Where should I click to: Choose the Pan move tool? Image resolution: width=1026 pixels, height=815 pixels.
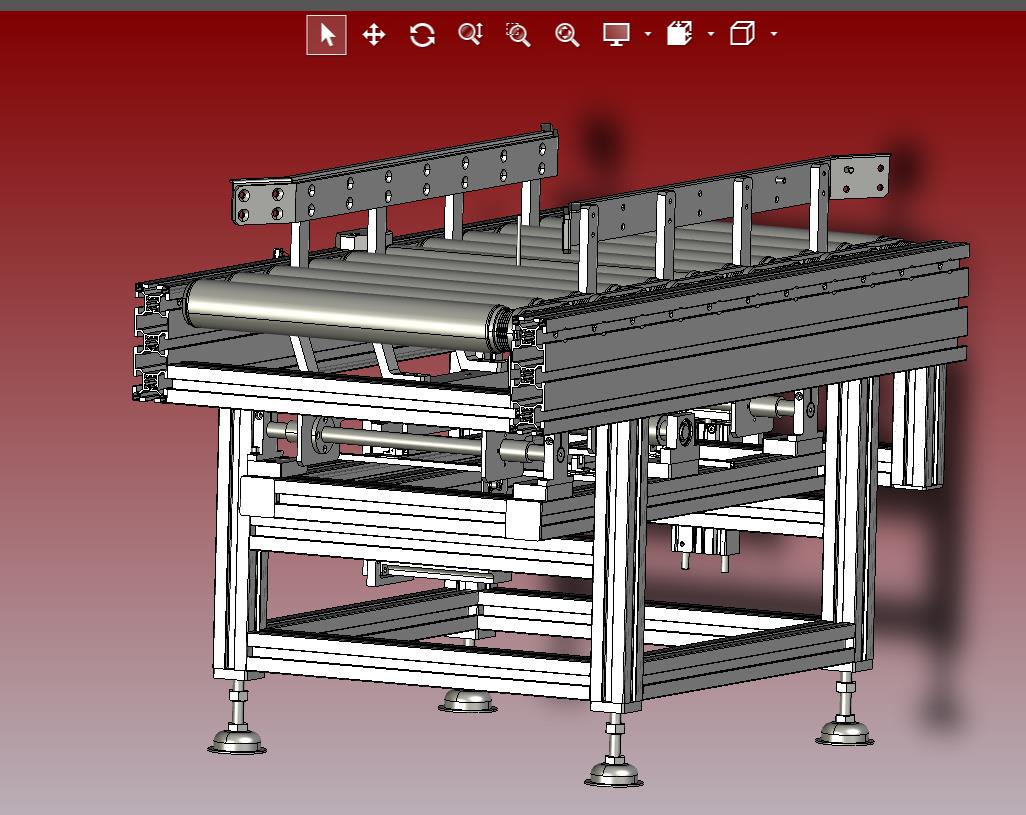(x=374, y=35)
